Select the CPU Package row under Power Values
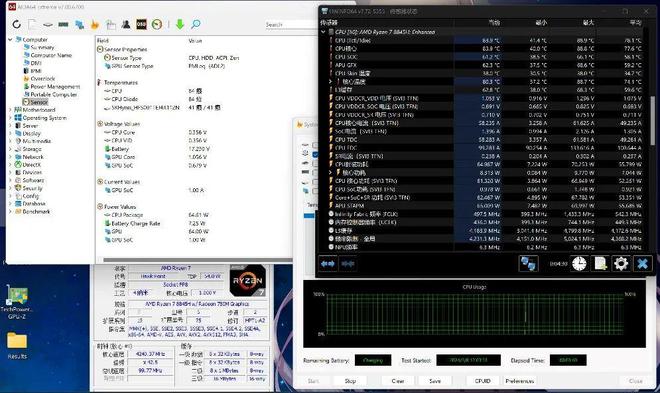The width and height of the screenshot is (660, 393). tap(194, 215)
